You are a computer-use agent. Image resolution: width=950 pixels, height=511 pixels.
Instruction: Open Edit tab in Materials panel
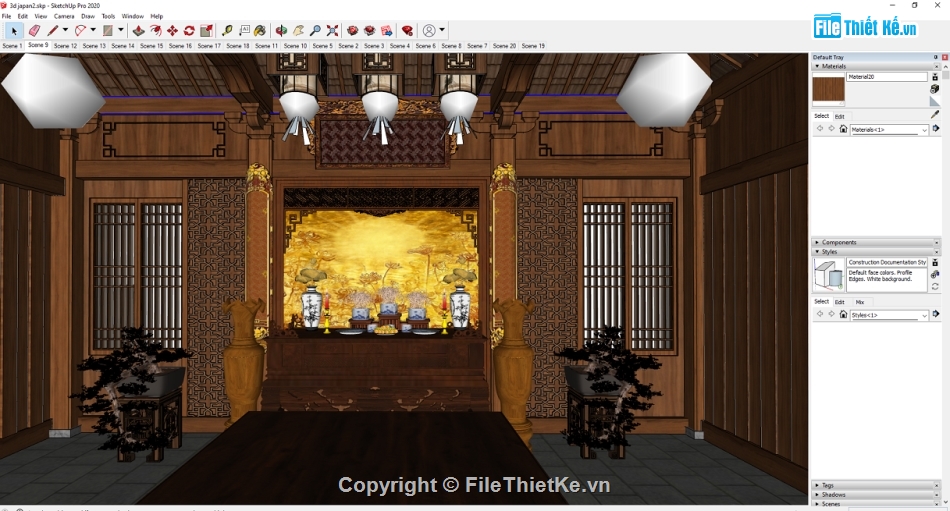click(x=840, y=116)
